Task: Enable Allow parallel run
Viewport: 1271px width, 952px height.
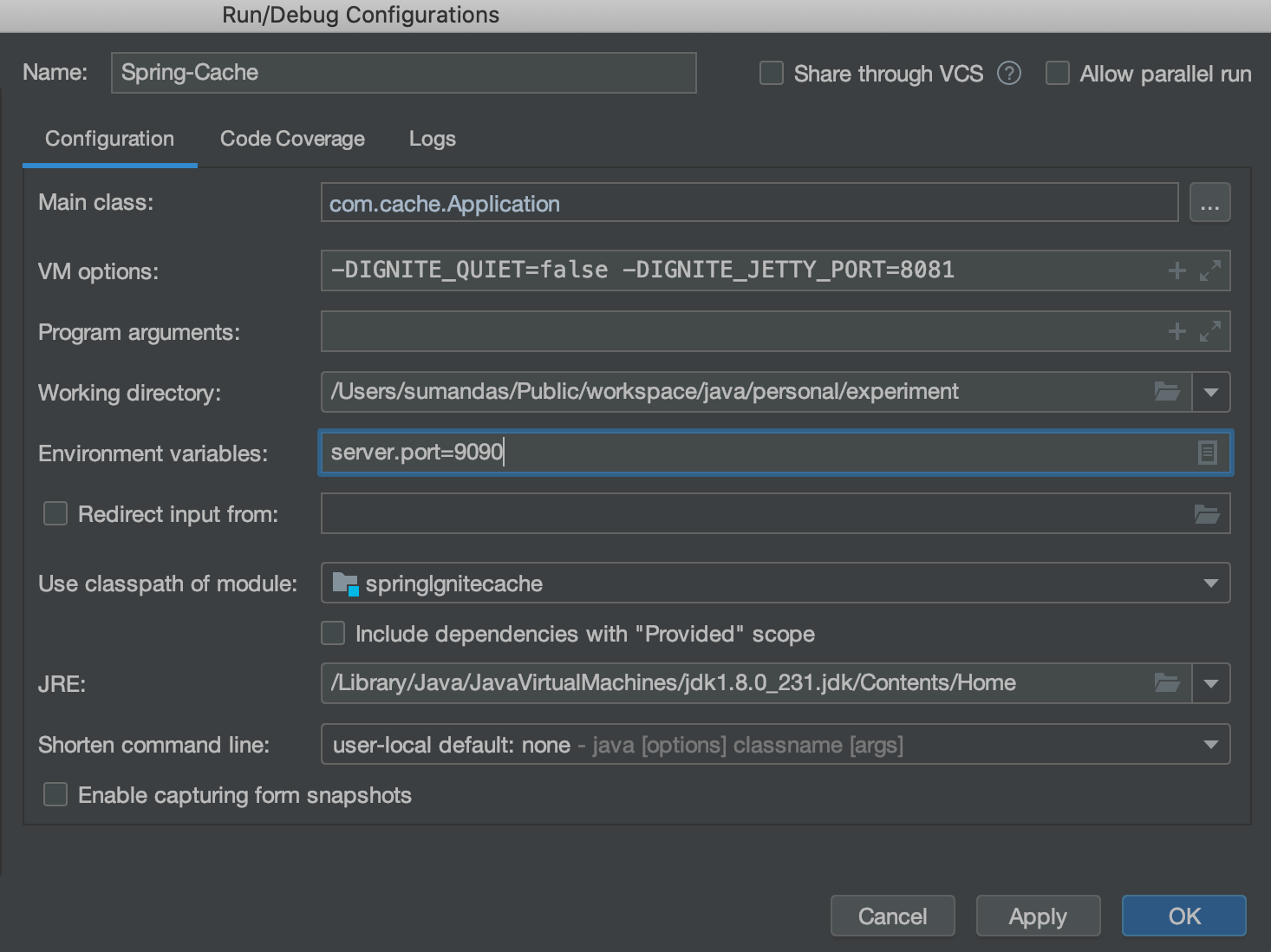Action: click(1057, 74)
